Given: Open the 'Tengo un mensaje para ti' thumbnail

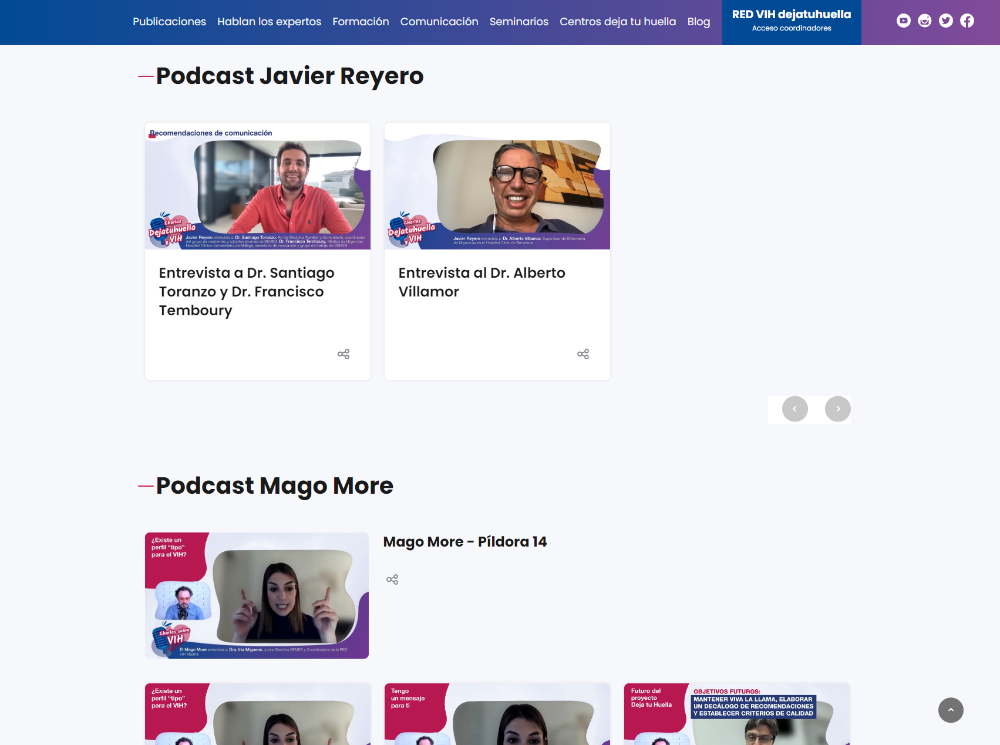Looking at the screenshot, I should [x=497, y=714].
